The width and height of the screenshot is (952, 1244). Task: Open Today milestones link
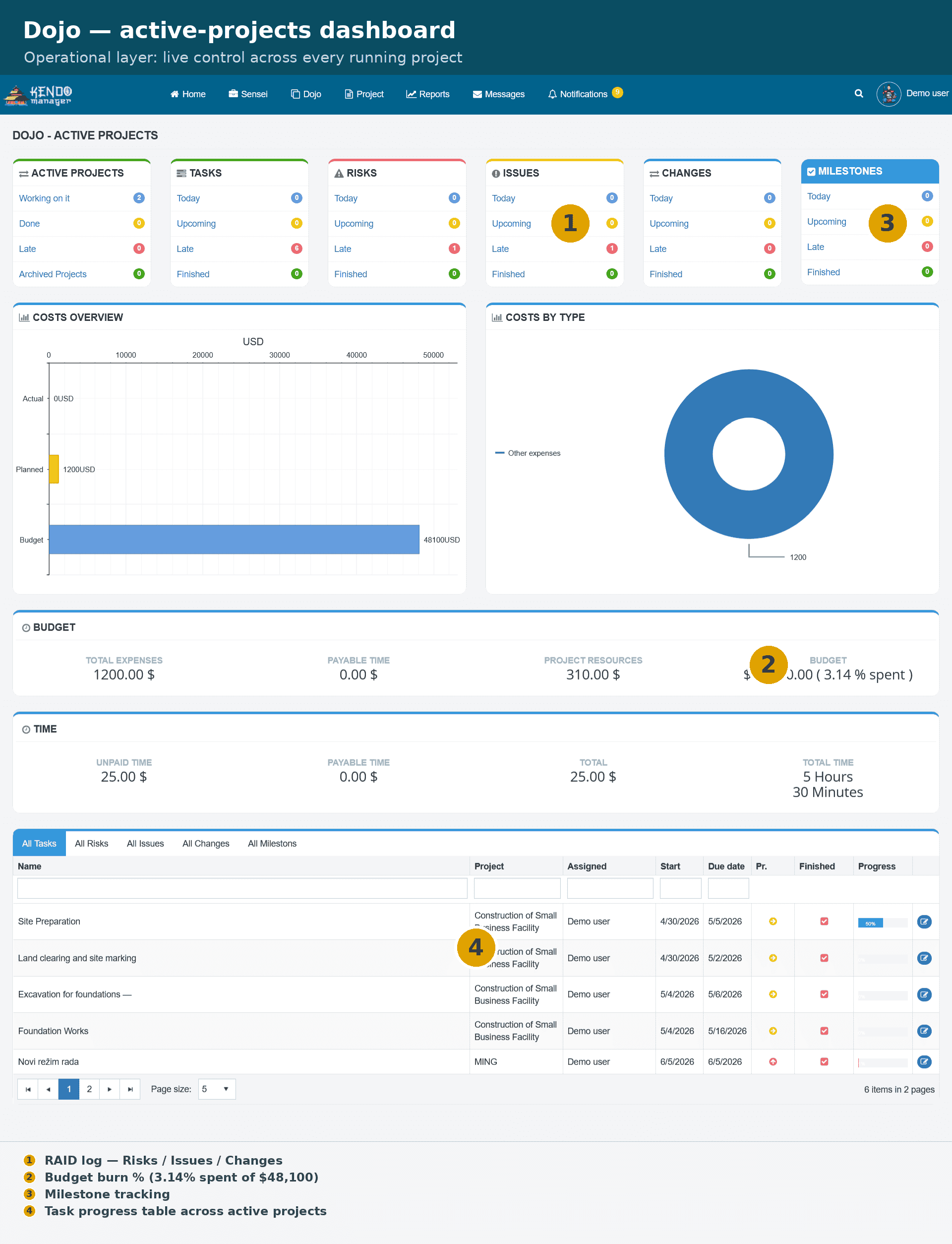pyautogui.click(x=819, y=196)
